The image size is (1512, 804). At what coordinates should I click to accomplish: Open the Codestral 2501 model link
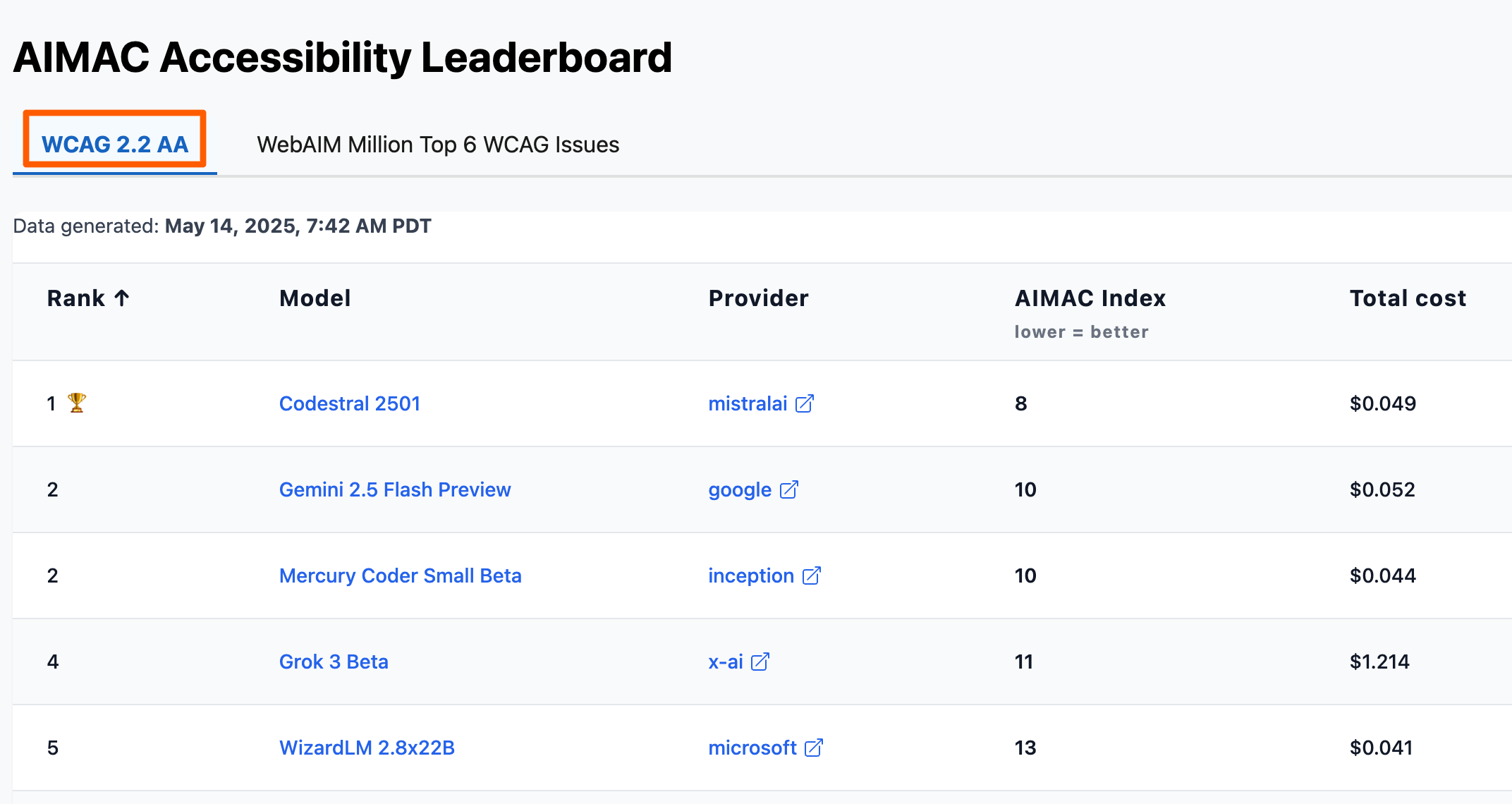click(x=350, y=403)
